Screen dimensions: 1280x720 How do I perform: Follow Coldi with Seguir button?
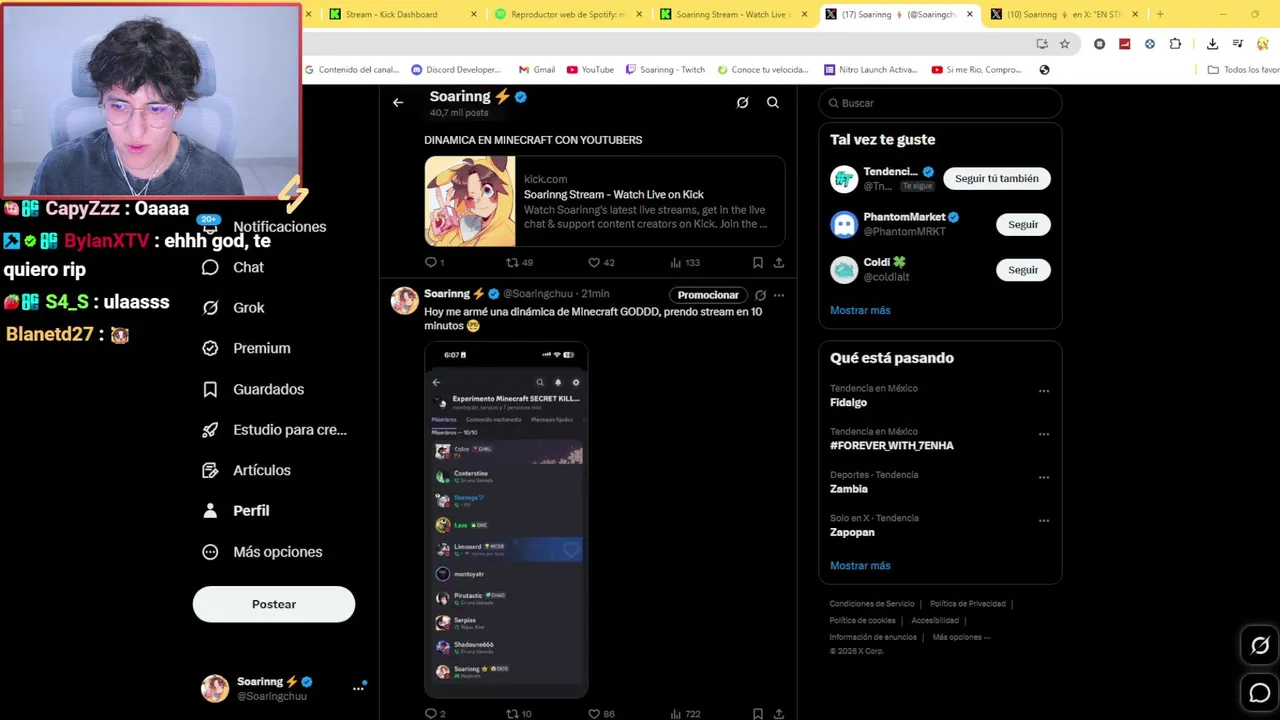pos(1023,270)
